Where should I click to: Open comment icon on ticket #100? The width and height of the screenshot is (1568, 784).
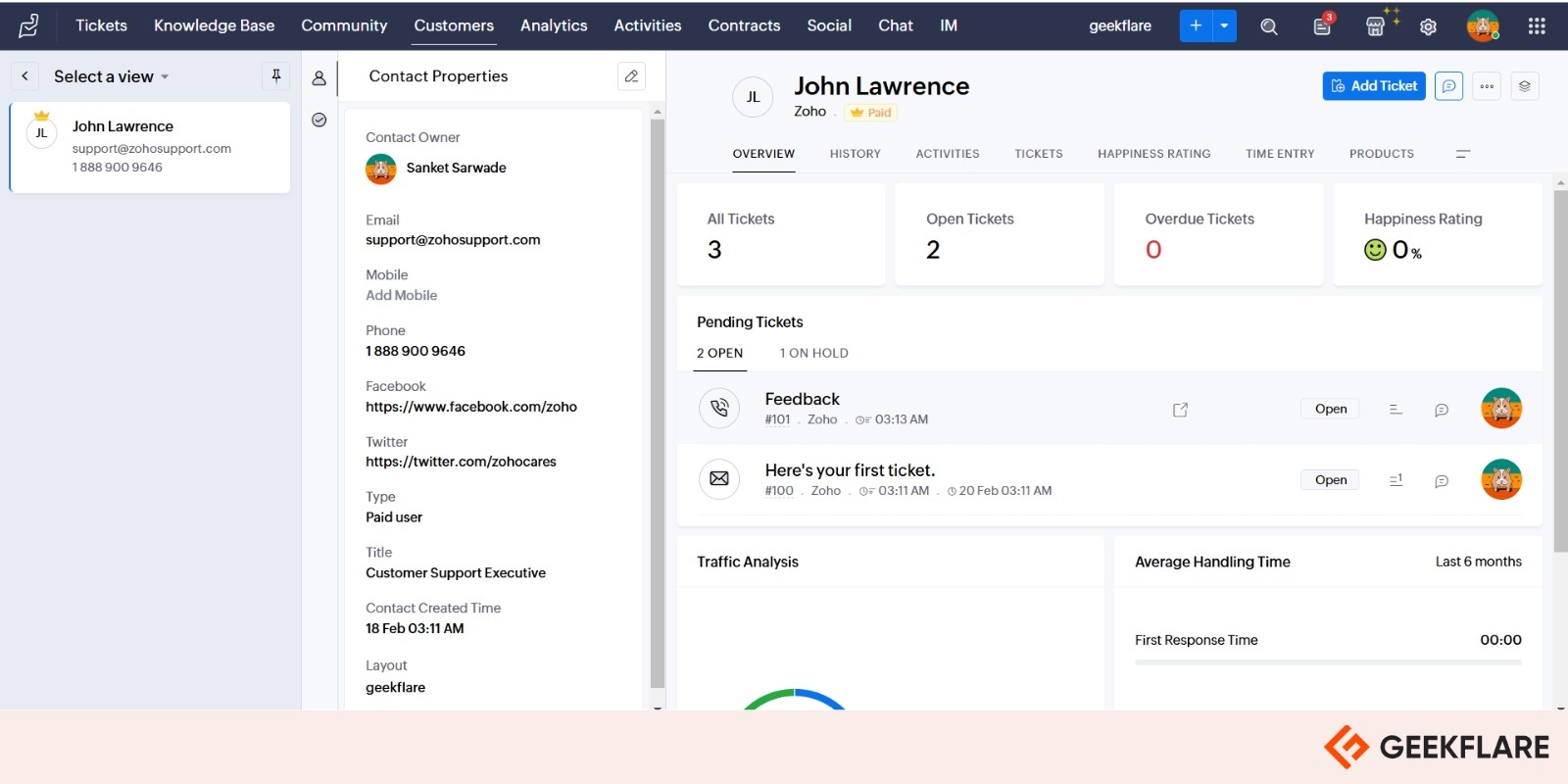point(1442,481)
